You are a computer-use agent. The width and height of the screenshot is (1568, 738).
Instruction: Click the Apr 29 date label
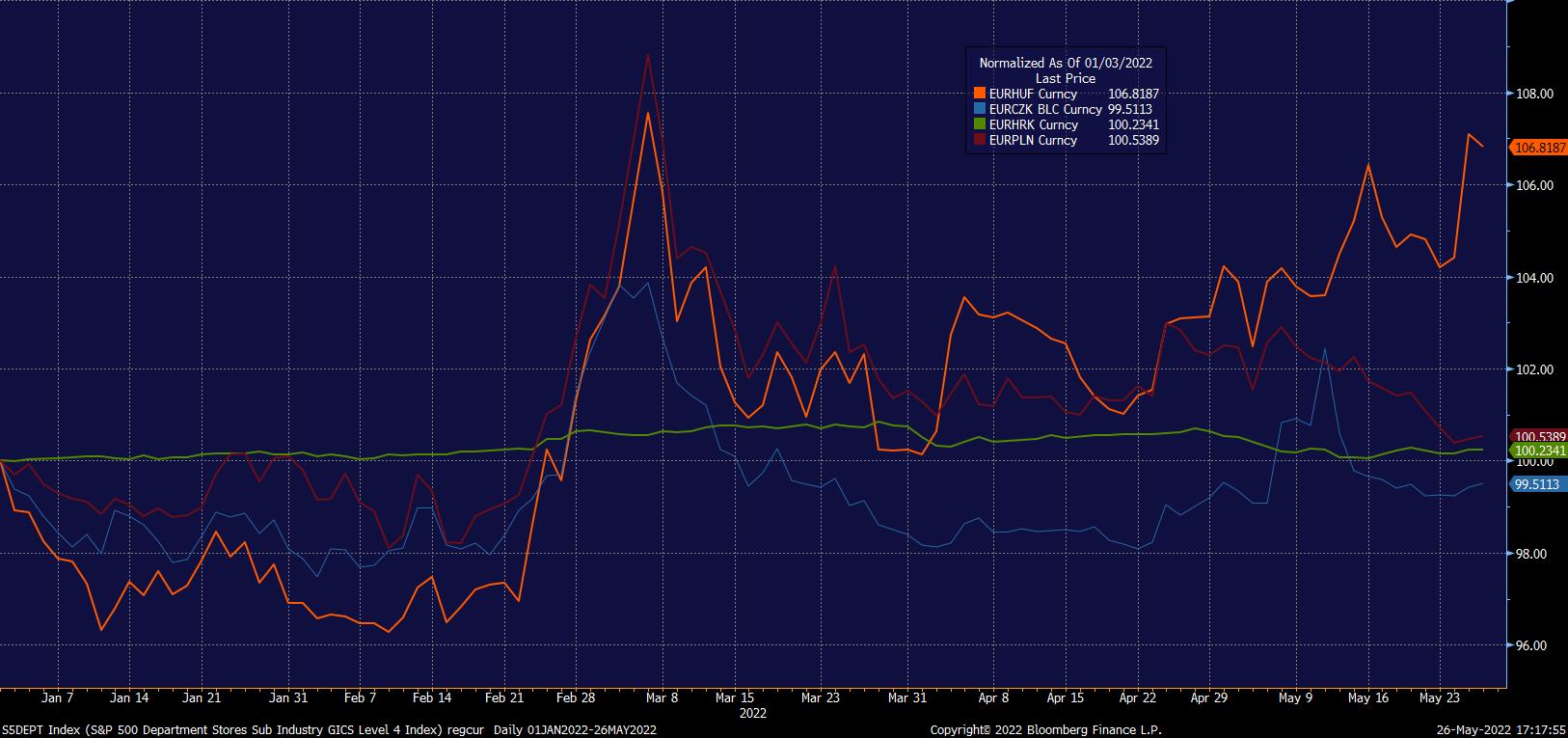pos(1208,697)
